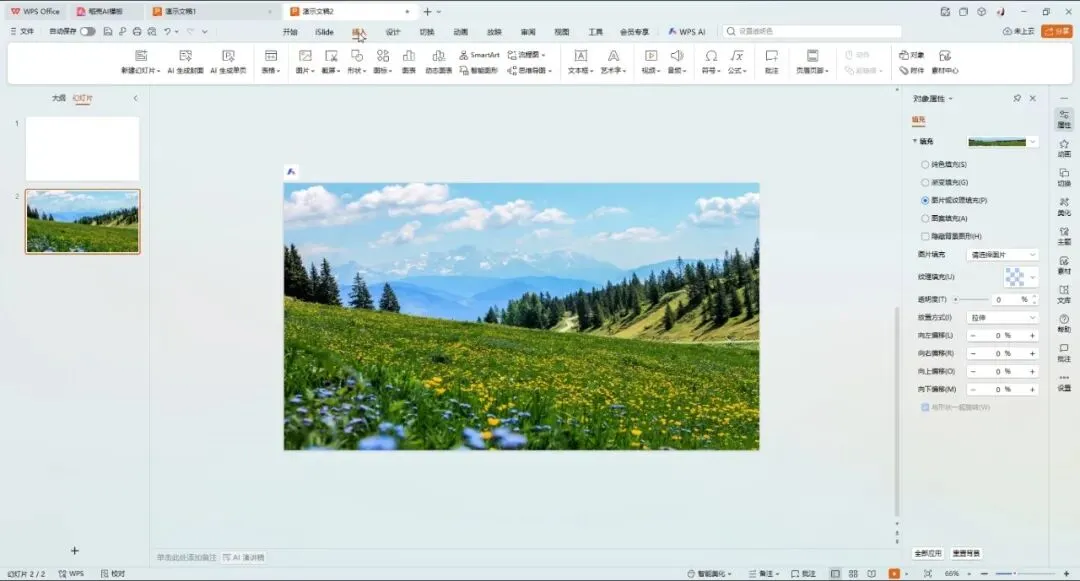This screenshot has height=581, width=1080.
Task: Click AI generate single page (AI 生成单页) icon
Action: (228, 56)
